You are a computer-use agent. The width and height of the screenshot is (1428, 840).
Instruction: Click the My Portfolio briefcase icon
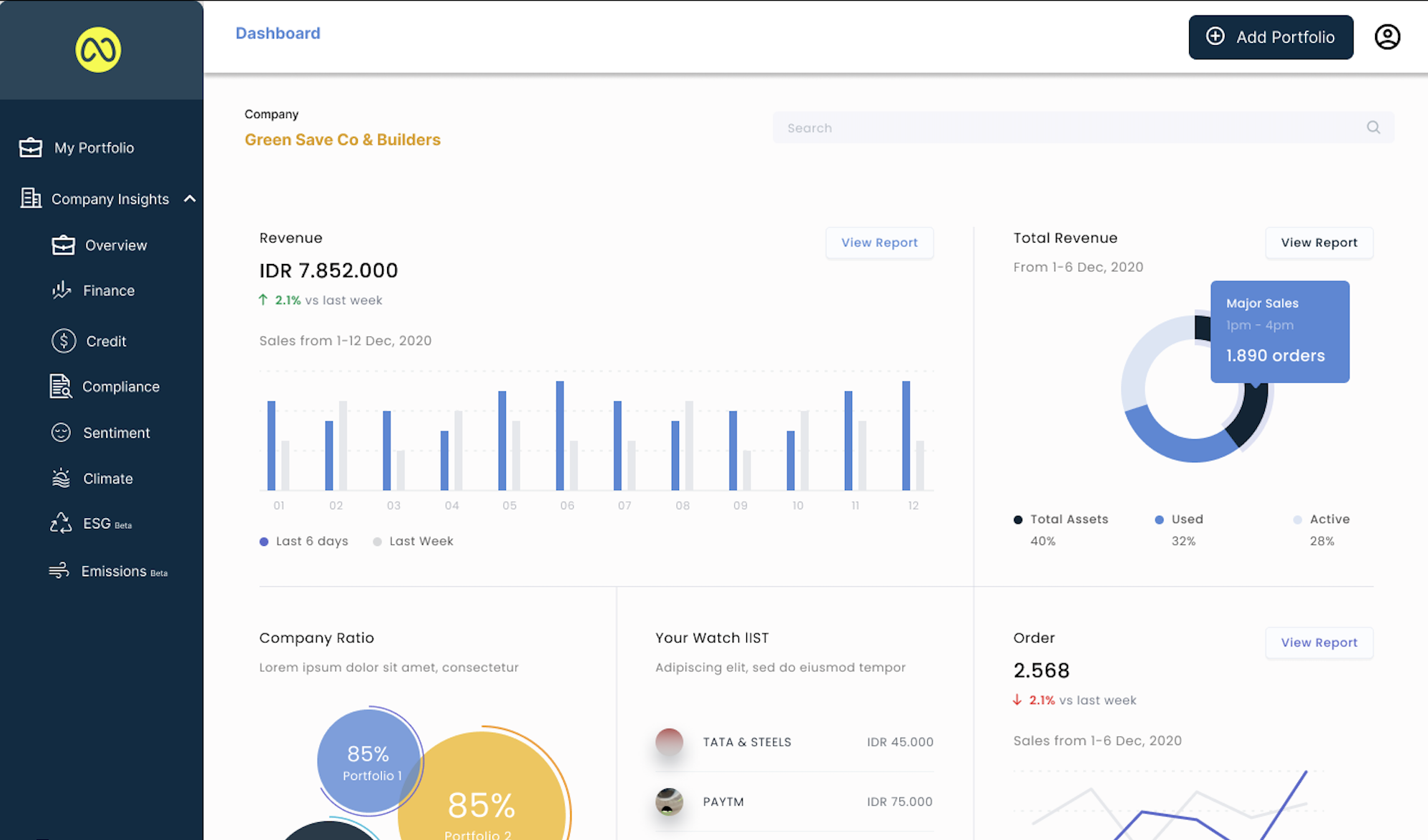point(30,147)
